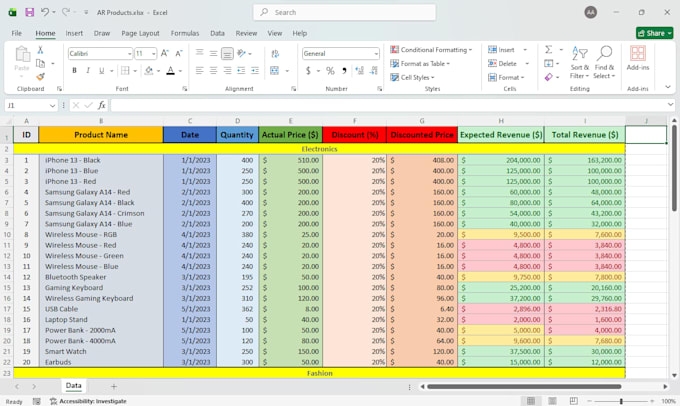Switch to the Page Layout tab

(140, 33)
